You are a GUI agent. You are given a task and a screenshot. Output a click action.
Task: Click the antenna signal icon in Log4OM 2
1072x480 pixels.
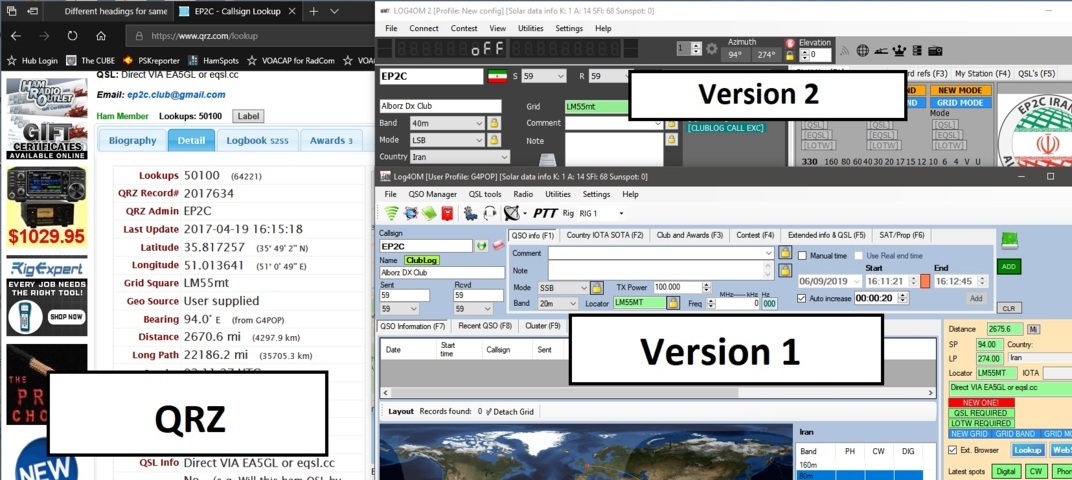coord(845,50)
